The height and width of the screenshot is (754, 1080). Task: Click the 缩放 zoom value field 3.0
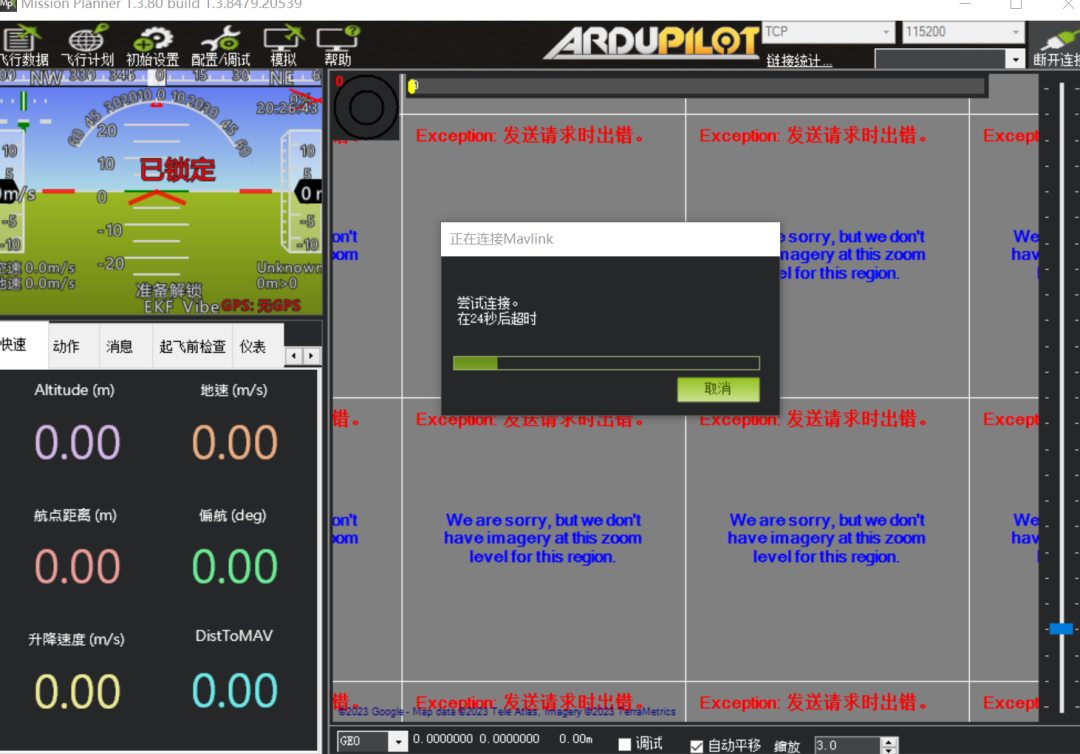pos(847,745)
